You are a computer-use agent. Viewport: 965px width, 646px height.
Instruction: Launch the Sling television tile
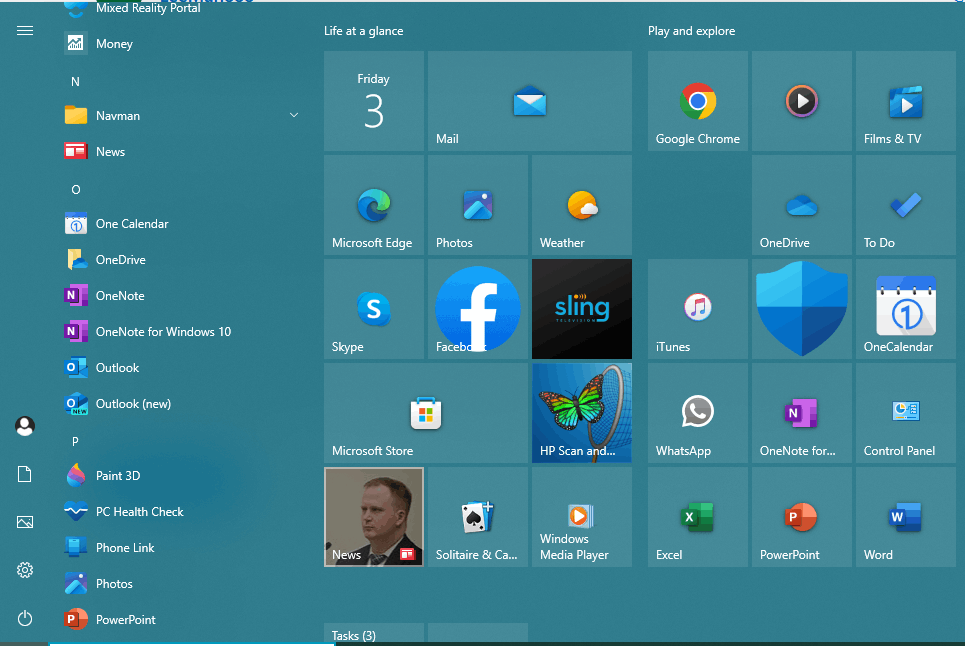(582, 309)
